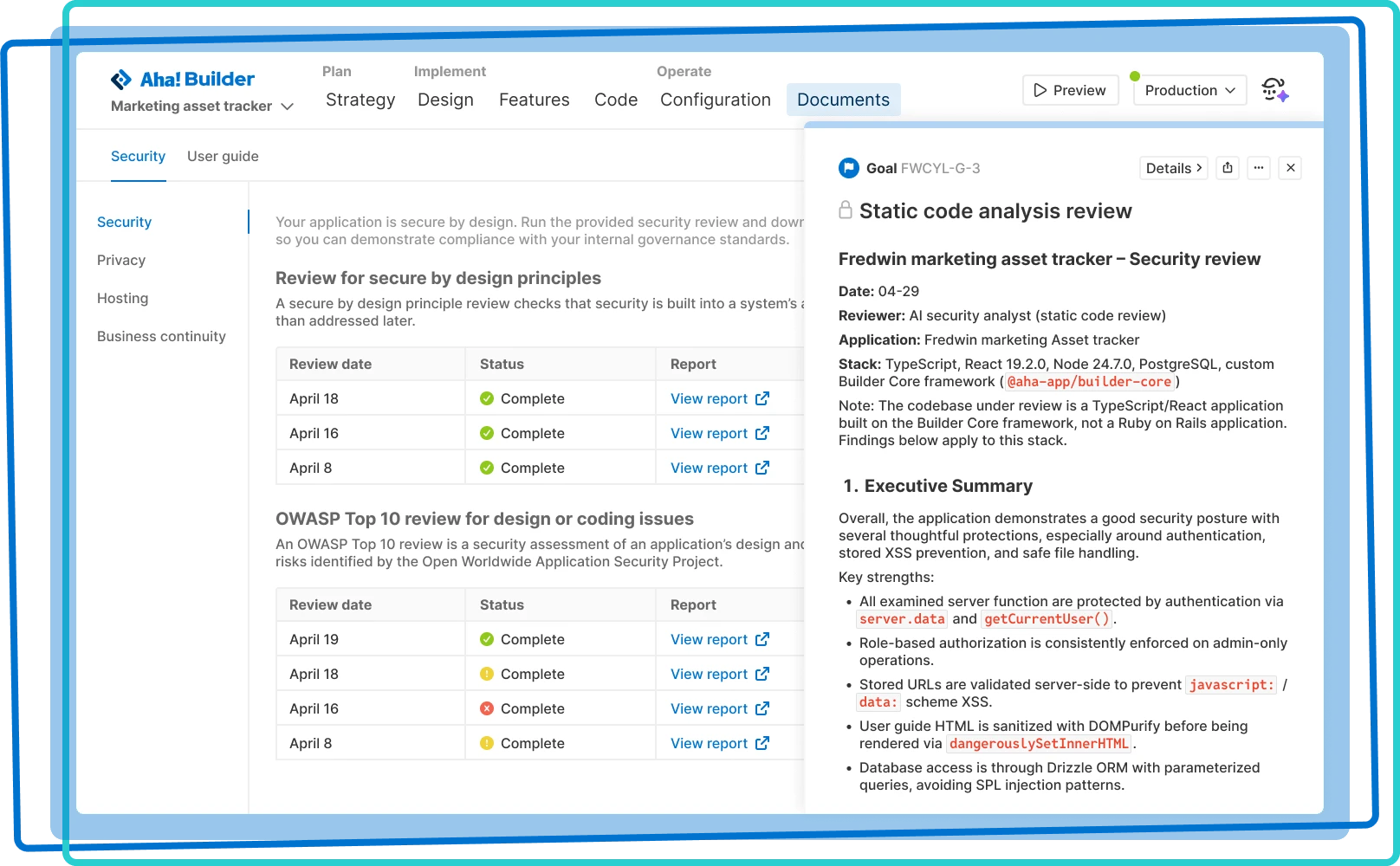Viewport: 1400px width, 866px height.
Task: Click the OWASP Top 10 review heading
Action: 484,519
